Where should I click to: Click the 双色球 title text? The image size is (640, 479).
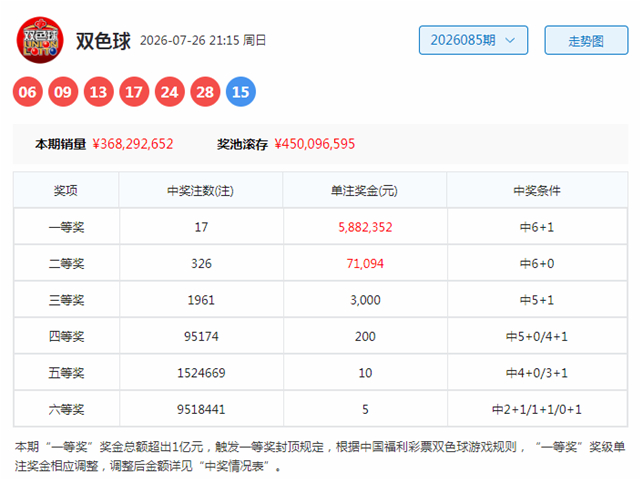point(103,41)
